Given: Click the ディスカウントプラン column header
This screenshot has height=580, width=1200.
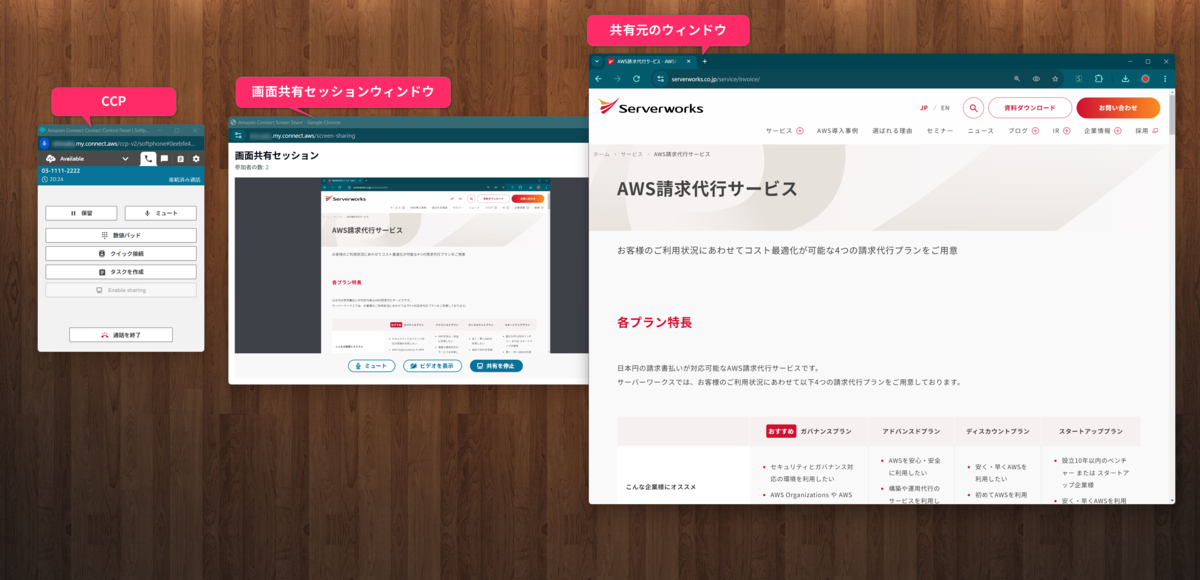Looking at the screenshot, I should click(x=997, y=431).
